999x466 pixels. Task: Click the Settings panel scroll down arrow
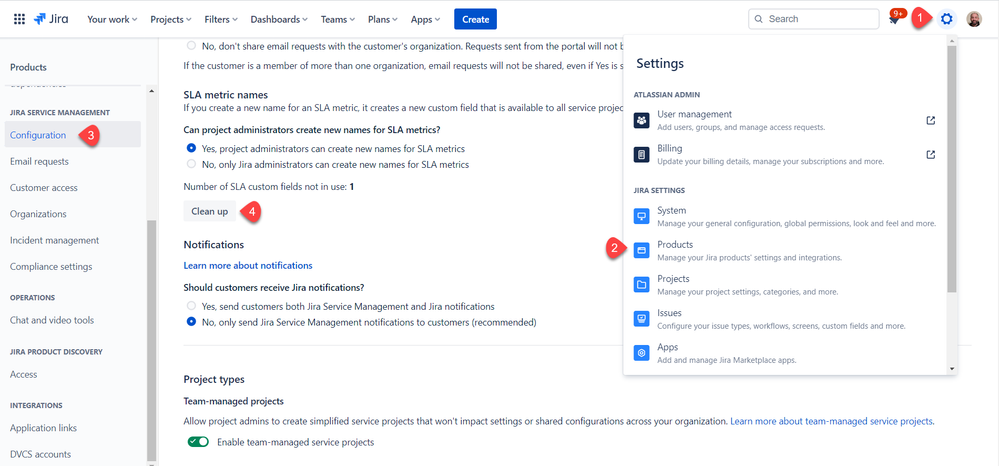pos(952,368)
